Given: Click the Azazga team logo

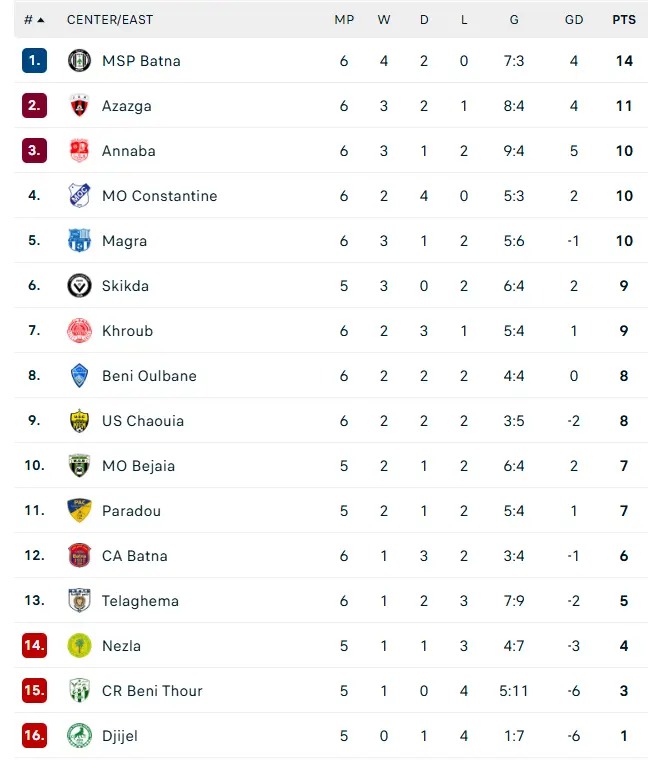Looking at the screenshot, I should [x=79, y=106].
